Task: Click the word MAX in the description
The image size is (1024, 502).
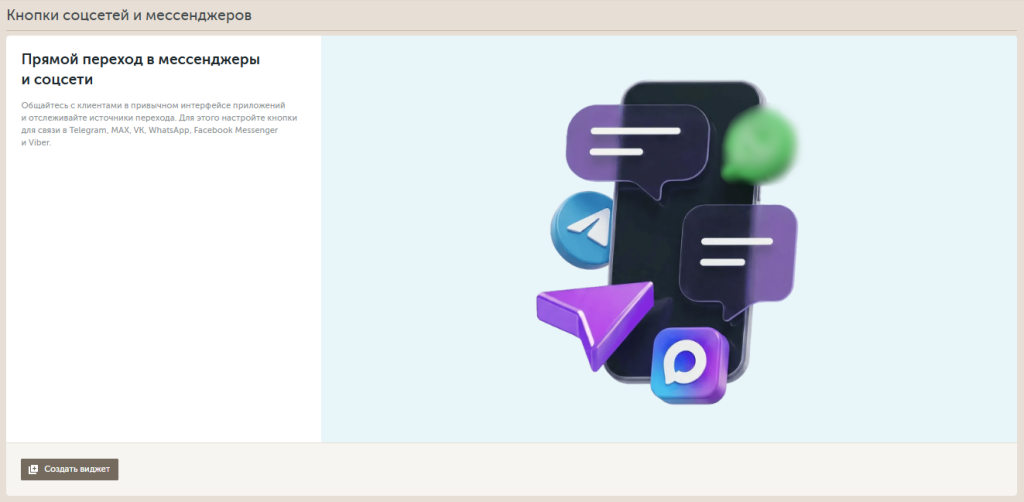Action: (120, 130)
